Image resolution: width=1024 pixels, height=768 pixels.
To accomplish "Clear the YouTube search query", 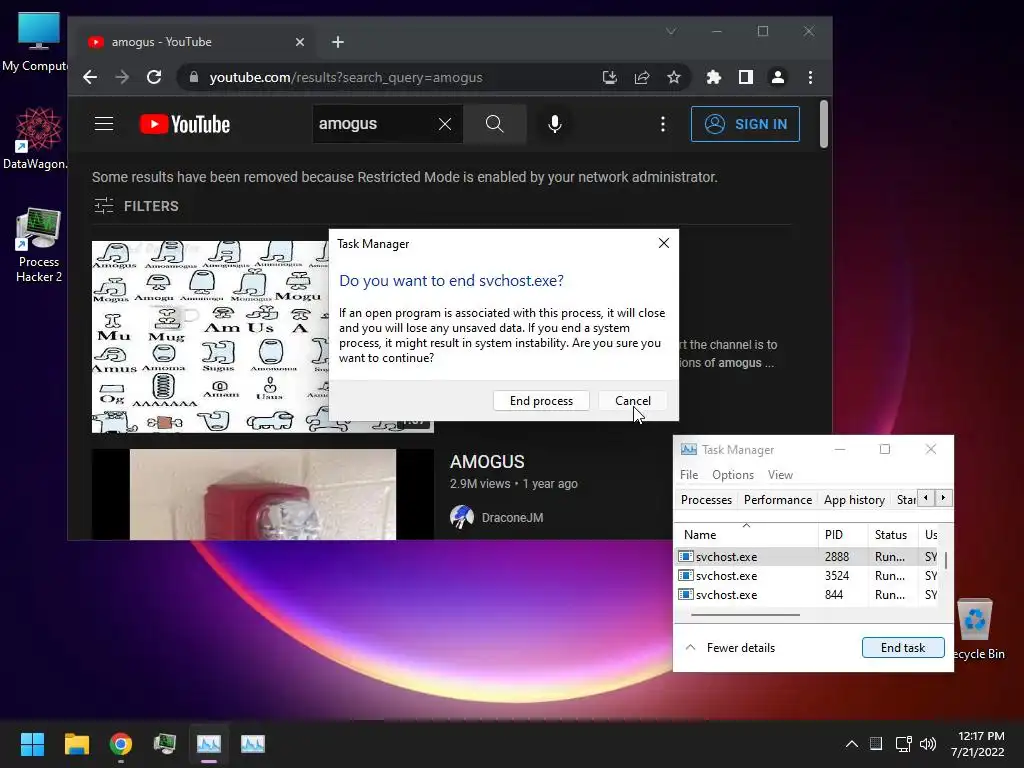I will pos(445,123).
